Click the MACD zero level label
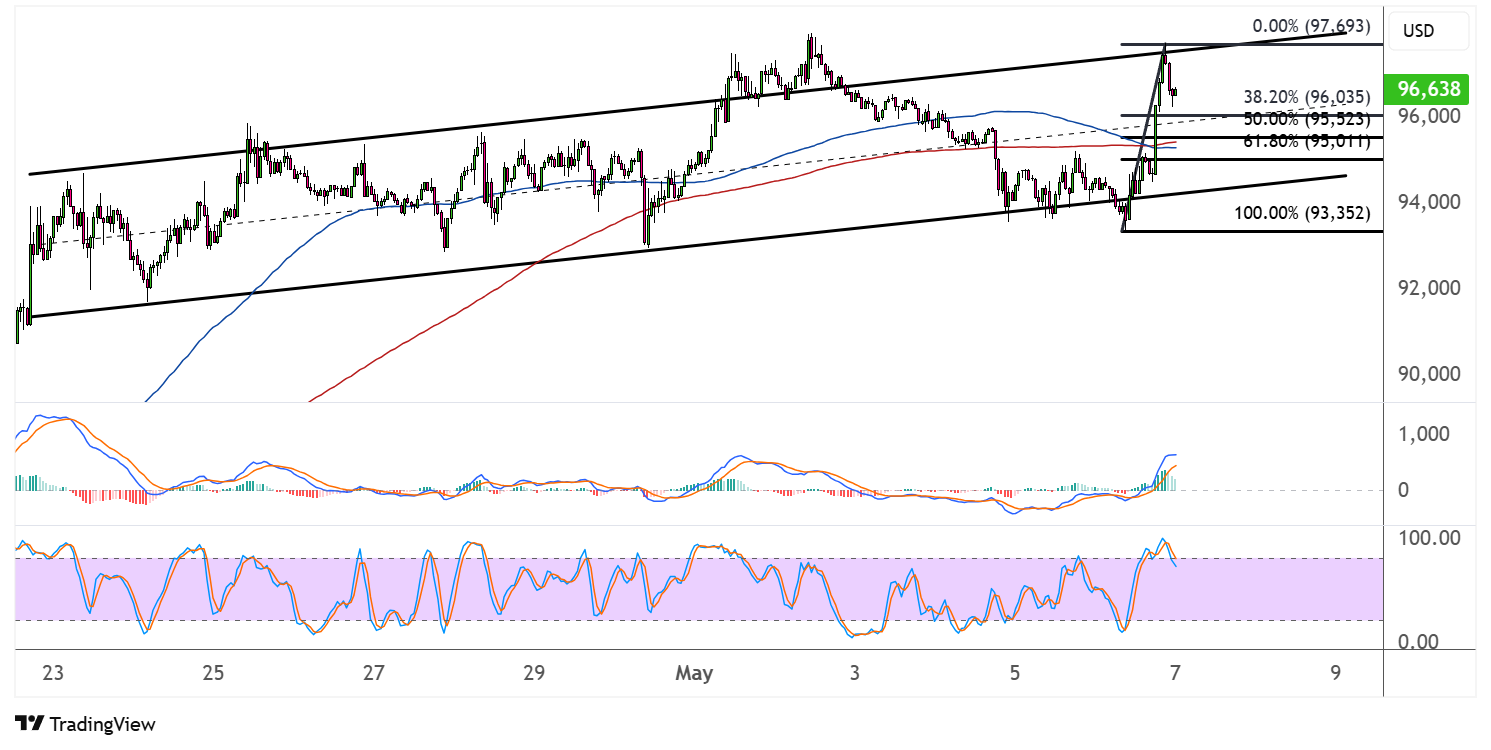Screen dimensions: 1491x750 pyautogui.click(x=1403, y=490)
